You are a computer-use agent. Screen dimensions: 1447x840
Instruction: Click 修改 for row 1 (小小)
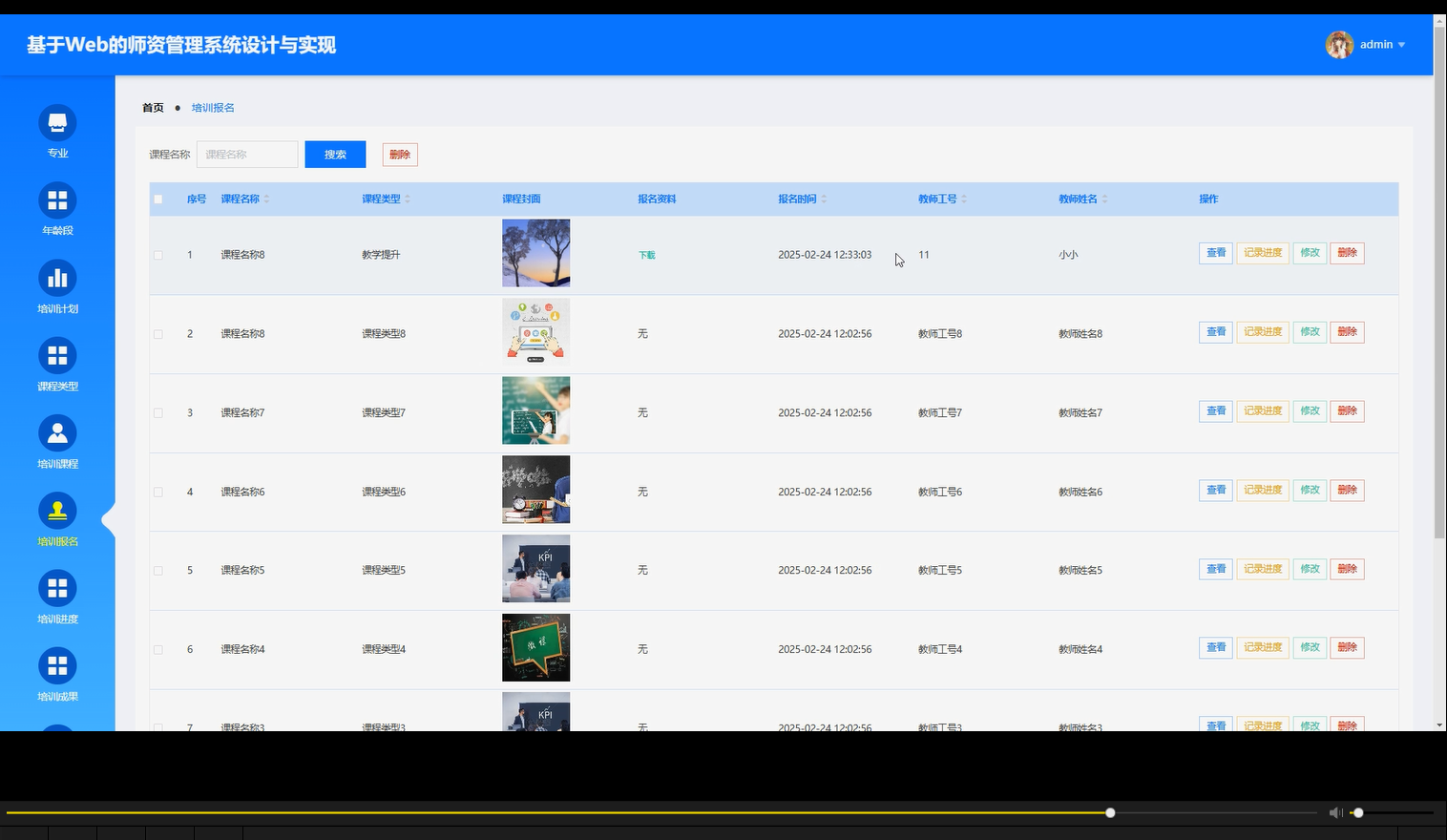tap(1310, 253)
